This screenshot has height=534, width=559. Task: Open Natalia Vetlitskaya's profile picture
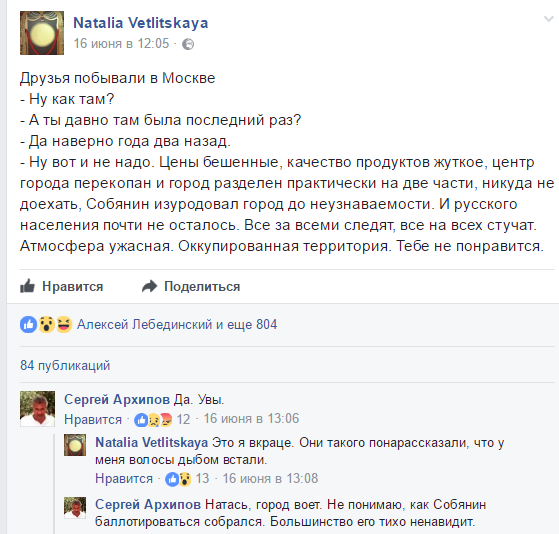point(42,33)
